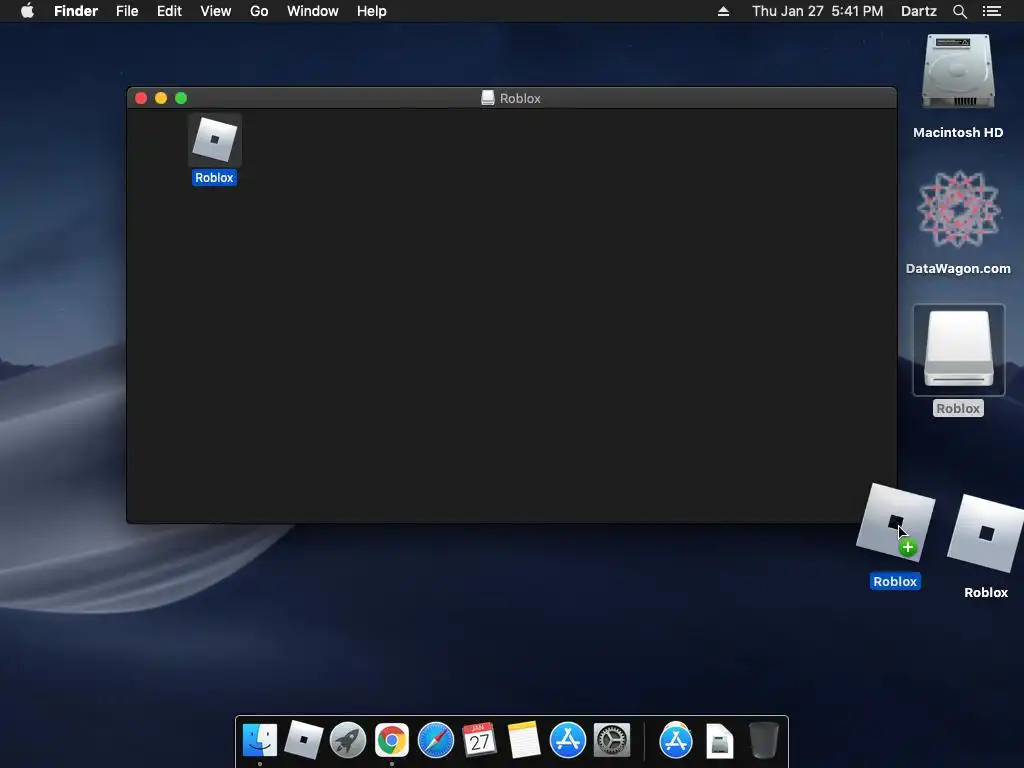
Task: Select the DataWagon.com desktop icon
Action: [x=958, y=209]
